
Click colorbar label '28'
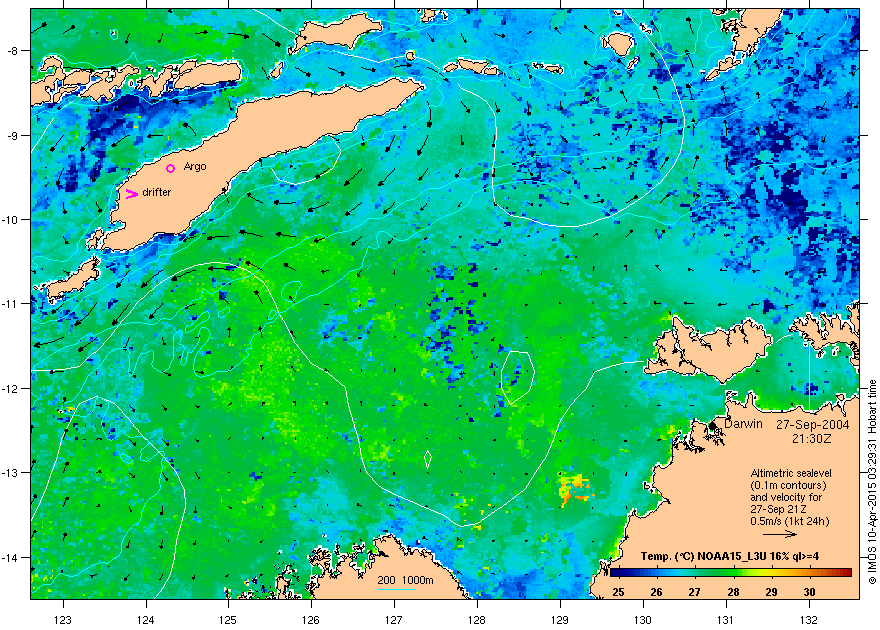[x=733, y=592]
